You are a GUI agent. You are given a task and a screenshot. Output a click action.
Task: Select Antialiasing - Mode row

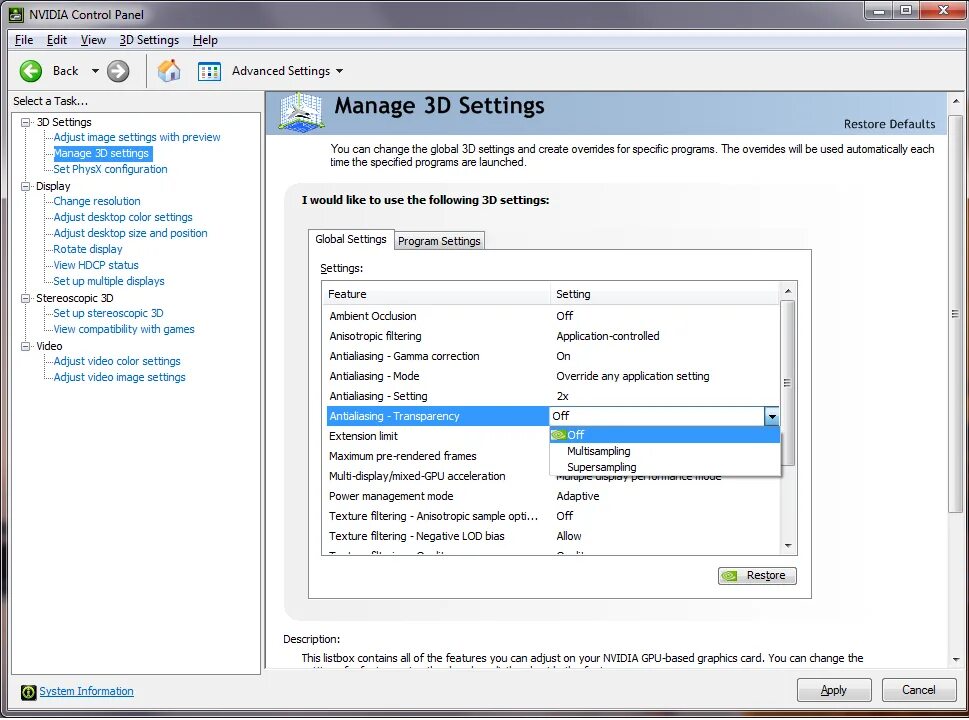click(552, 376)
